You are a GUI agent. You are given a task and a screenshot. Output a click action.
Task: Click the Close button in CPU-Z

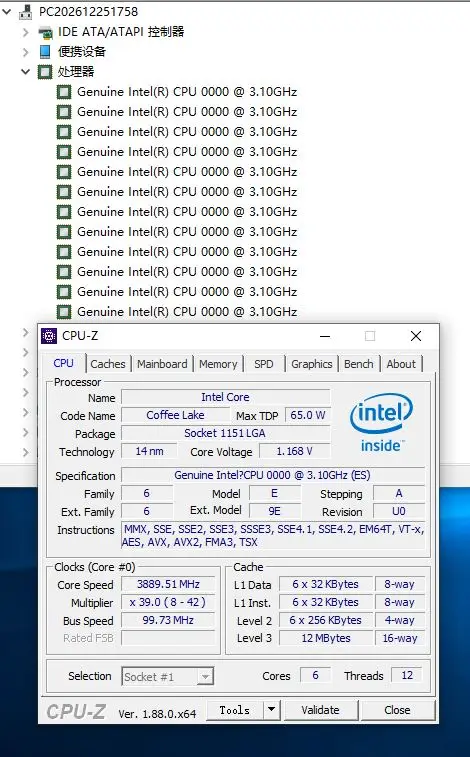(x=398, y=710)
